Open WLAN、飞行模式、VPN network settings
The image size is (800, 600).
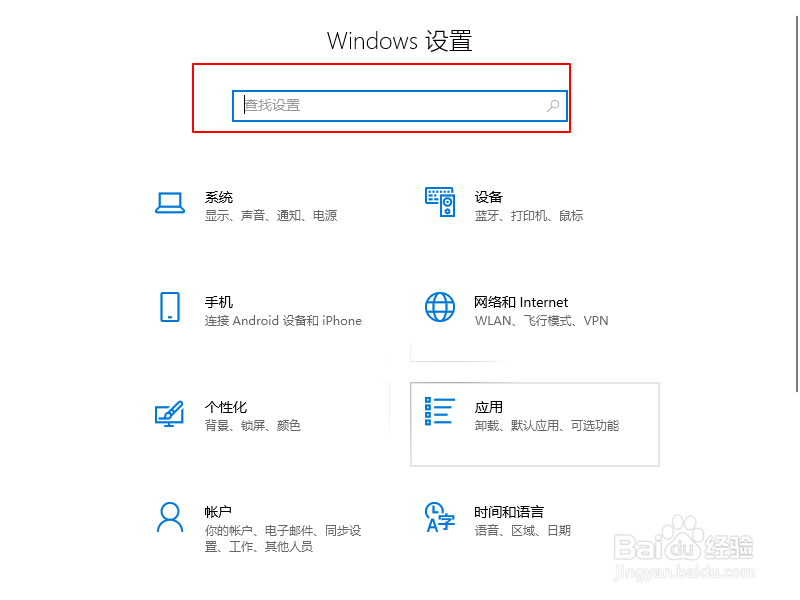click(541, 321)
